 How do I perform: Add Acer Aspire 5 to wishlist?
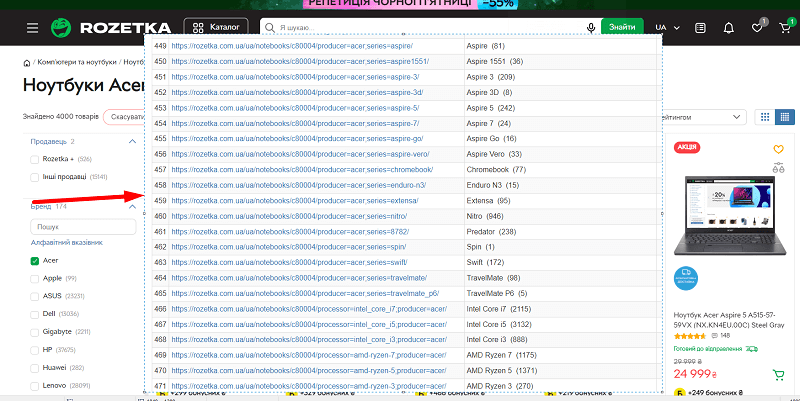(778, 149)
